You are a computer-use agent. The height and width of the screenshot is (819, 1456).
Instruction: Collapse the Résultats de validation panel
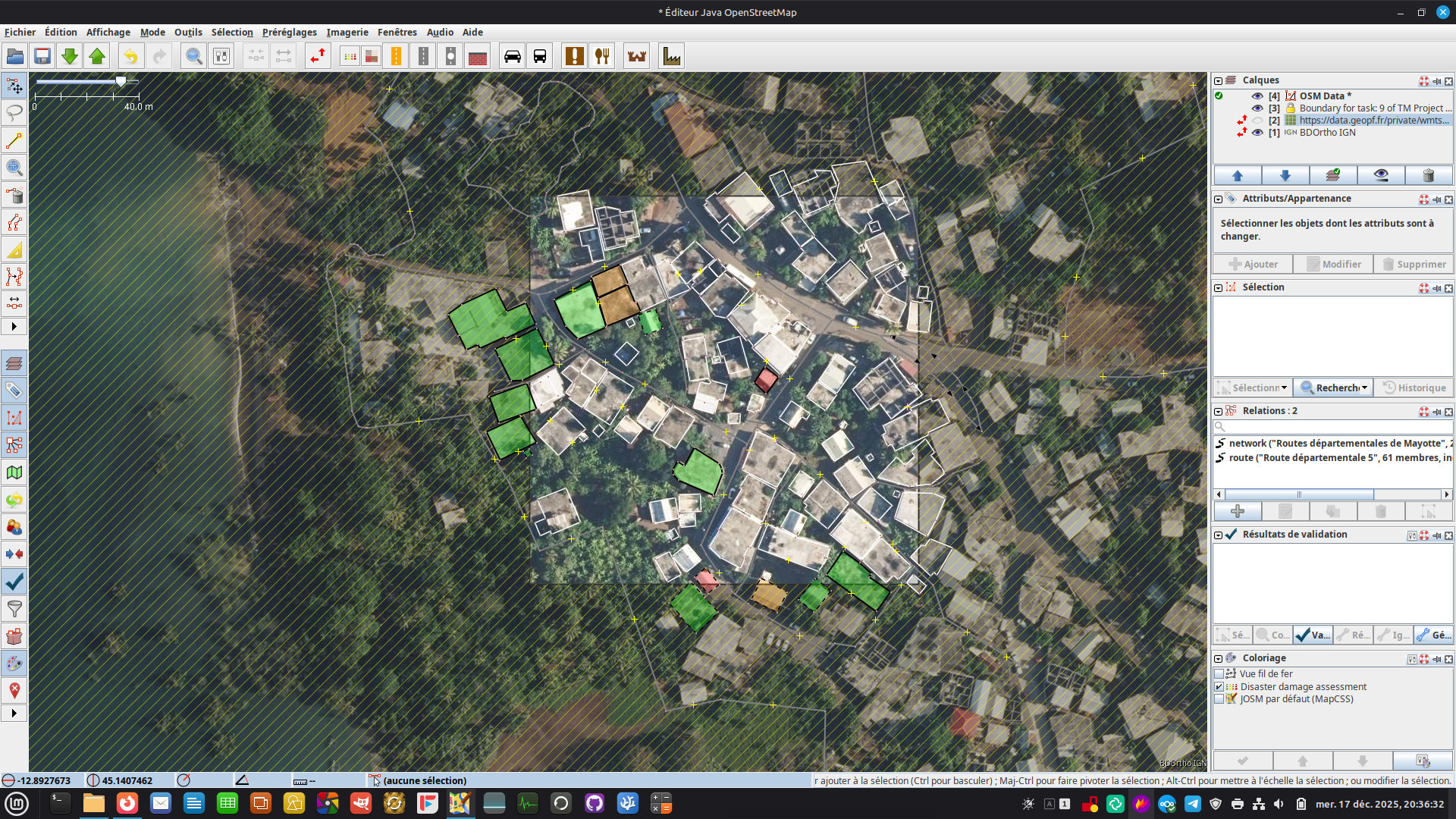pos(1219,535)
